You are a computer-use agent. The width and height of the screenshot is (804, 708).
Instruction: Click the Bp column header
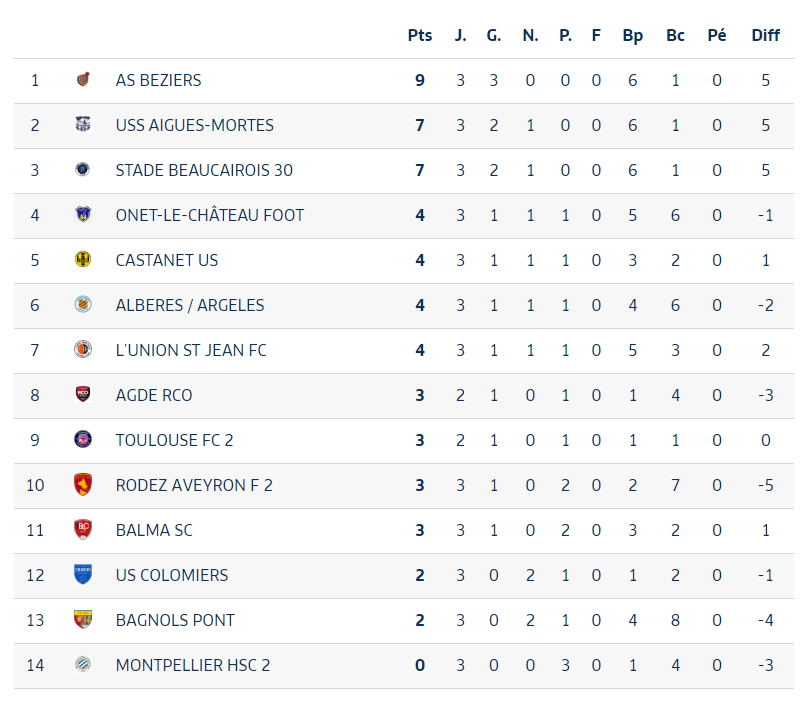tap(633, 35)
